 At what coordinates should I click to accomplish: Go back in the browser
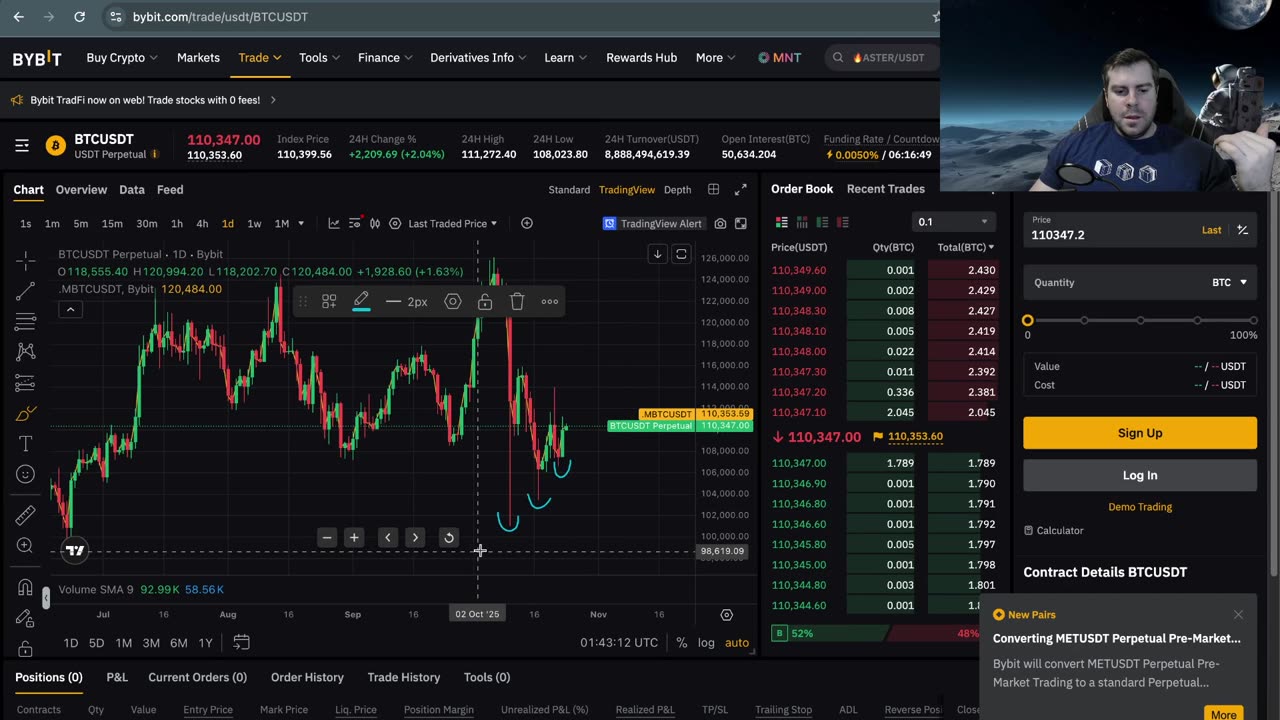[x=18, y=17]
